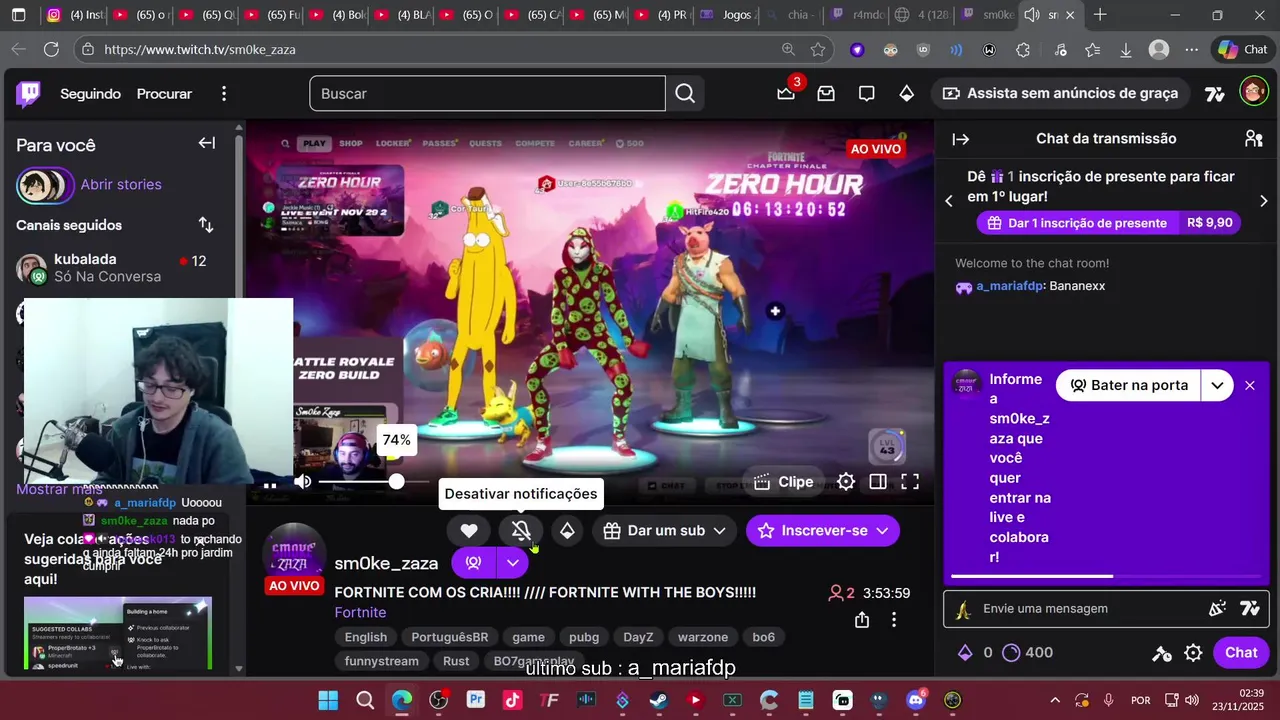Create a clip with the Clipe button
Screen dimensions: 1280x720
point(783,482)
